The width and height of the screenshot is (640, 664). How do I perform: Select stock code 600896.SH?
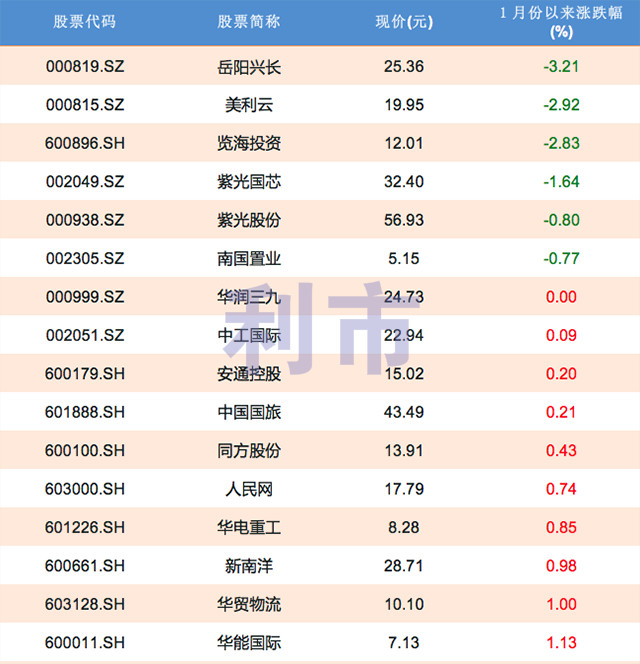(x=85, y=143)
